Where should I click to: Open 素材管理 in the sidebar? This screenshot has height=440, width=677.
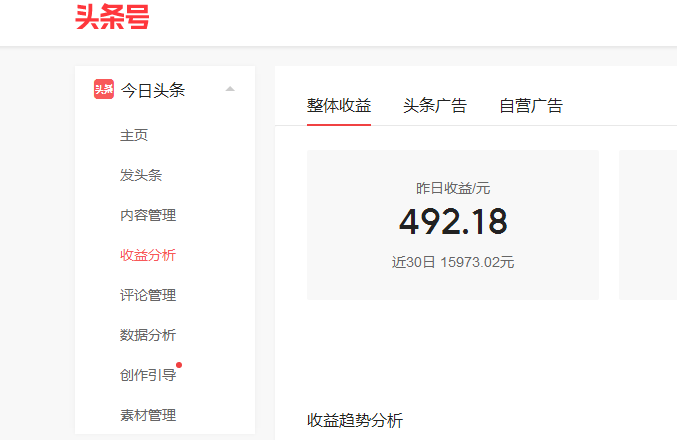(148, 415)
